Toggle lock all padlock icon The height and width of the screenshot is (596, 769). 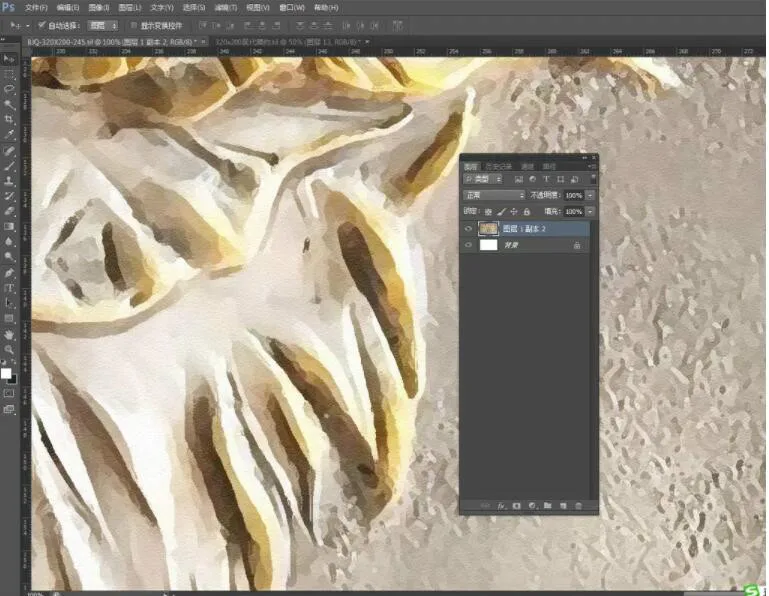[x=527, y=212]
